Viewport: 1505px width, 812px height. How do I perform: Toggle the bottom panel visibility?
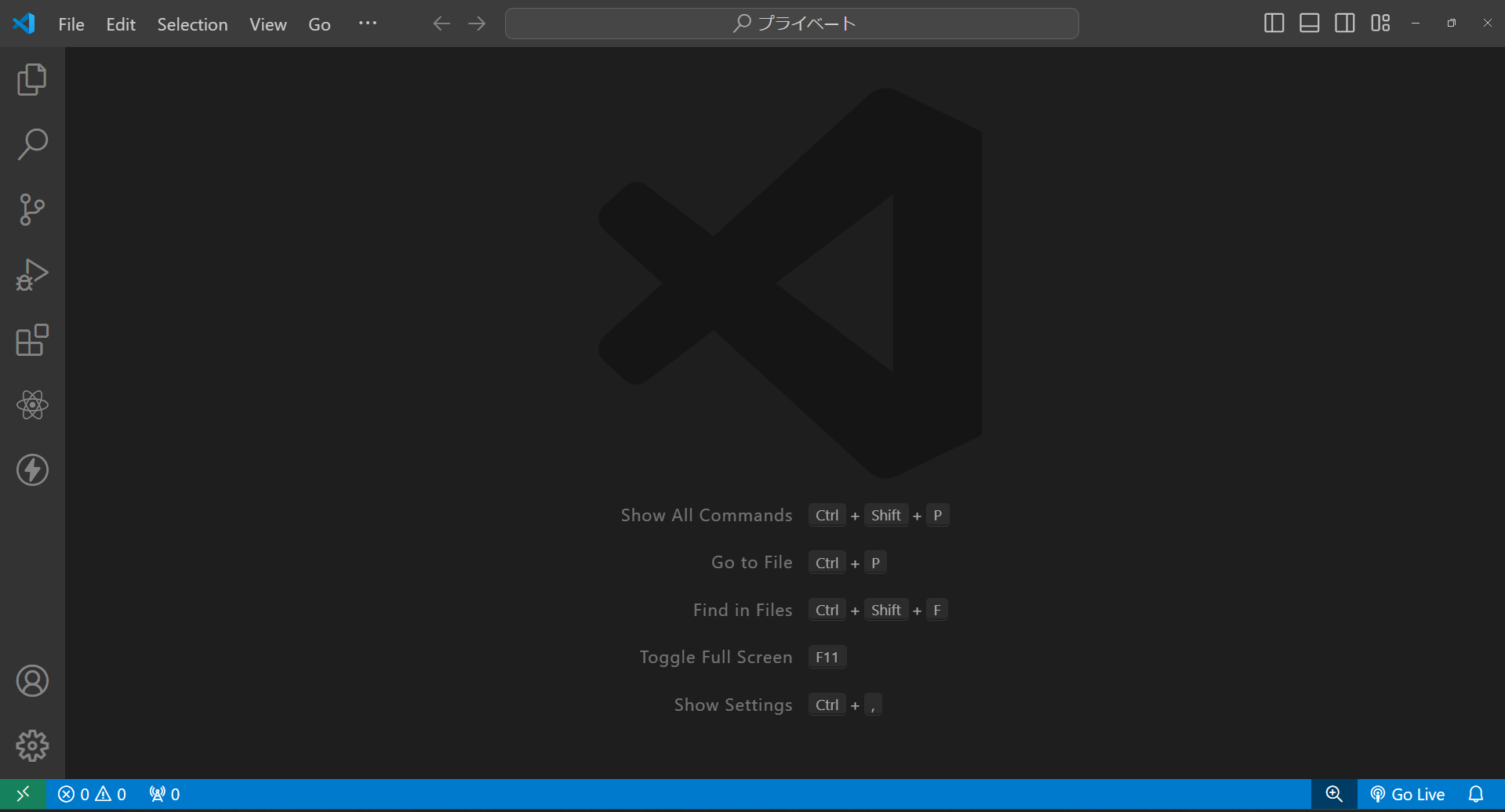pyautogui.click(x=1308, y=23)
